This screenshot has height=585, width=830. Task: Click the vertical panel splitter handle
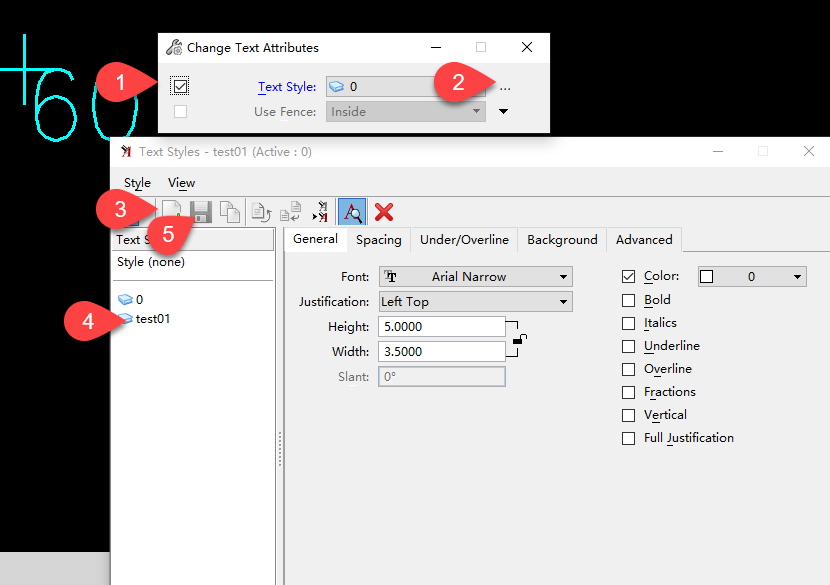(x=279, y=449)
